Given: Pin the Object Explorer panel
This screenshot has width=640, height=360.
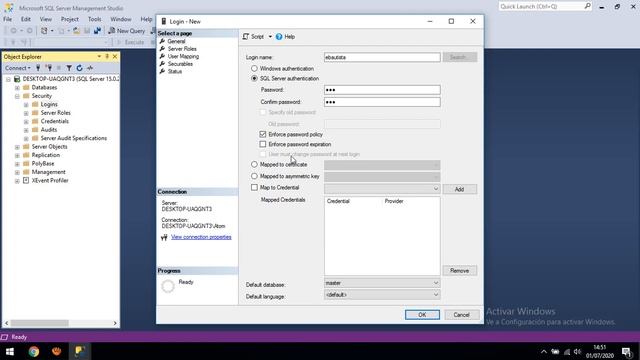Looking at the screenshot, I should pyautogui.click(x=107, y=57).
